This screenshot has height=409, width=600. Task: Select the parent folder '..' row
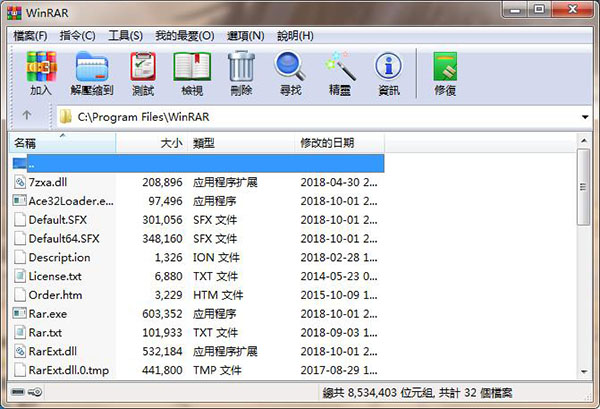coord(197,164)
